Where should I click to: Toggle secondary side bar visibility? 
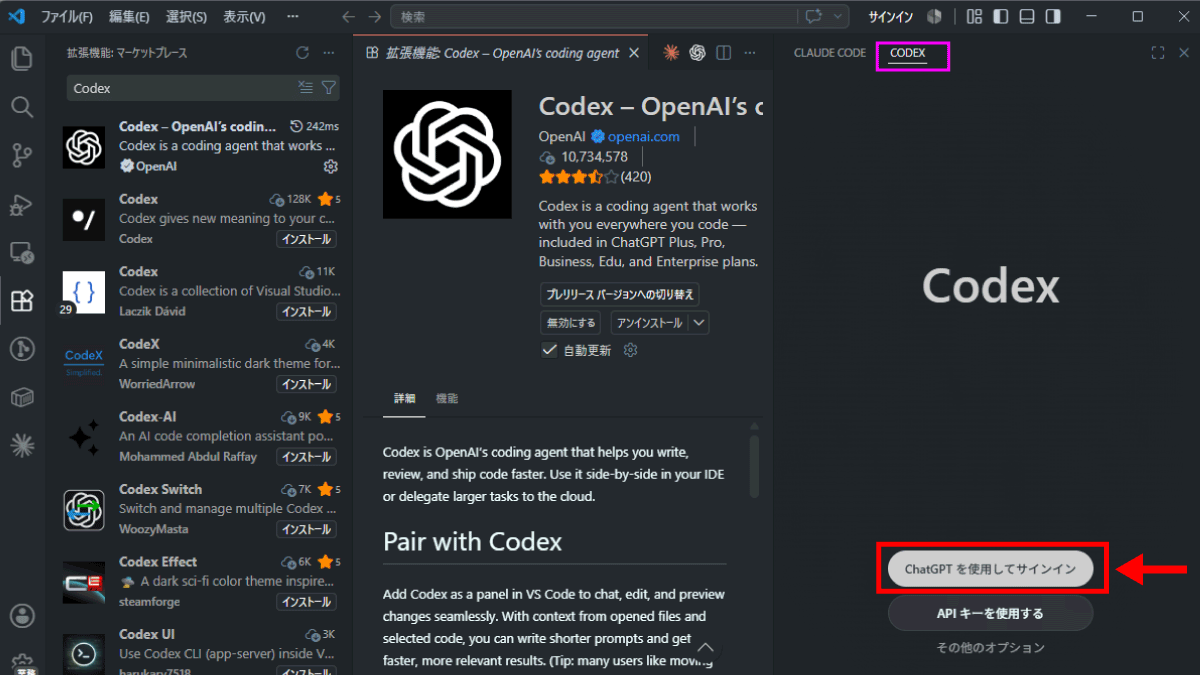point(1053,17)
